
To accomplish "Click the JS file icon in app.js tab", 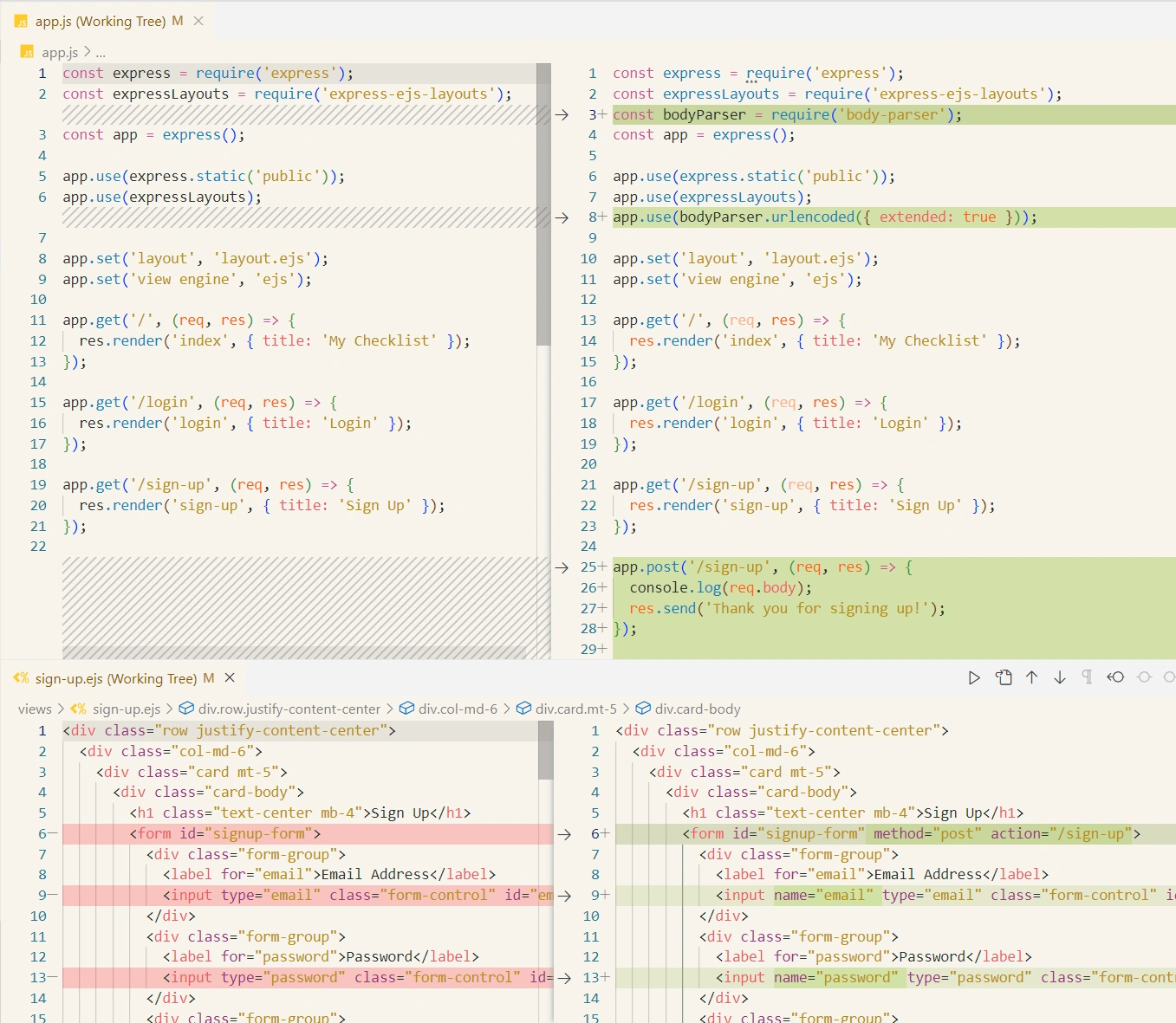I will [21, 21].
